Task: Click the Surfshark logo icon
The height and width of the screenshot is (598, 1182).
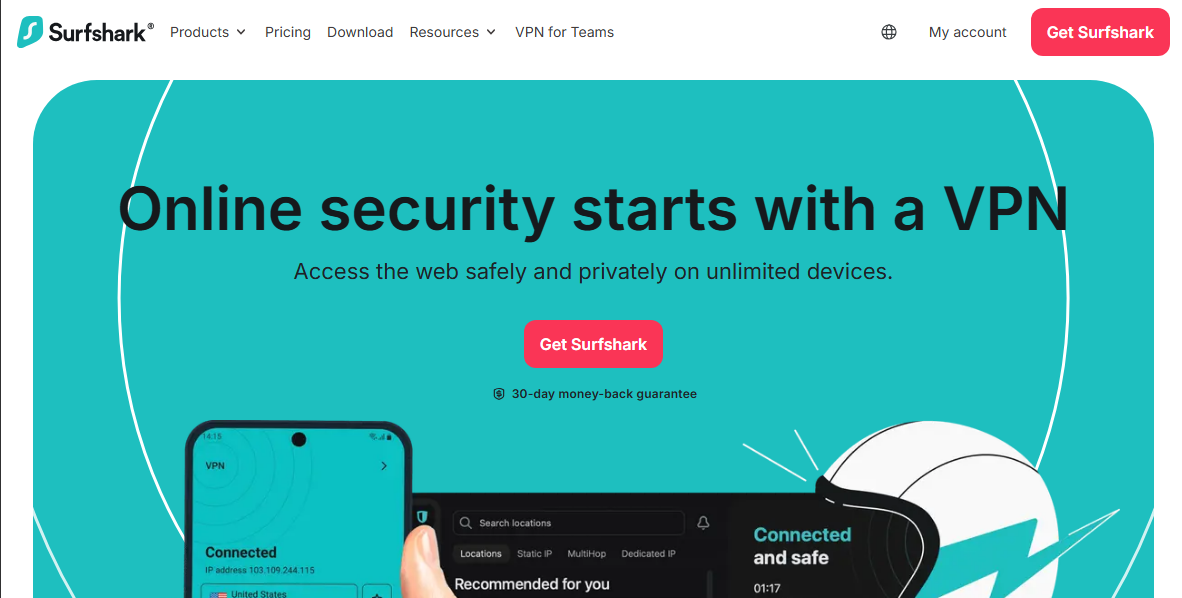Action: coord(30,32)
